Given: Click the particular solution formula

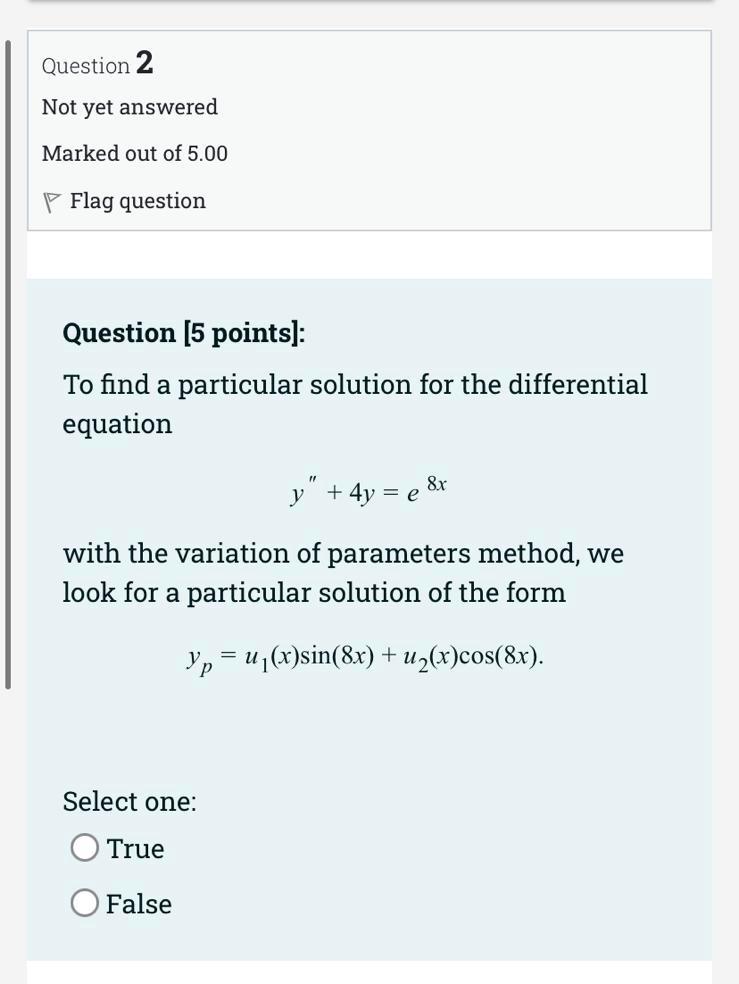Looking at the screenshot, I should [x=365, y=655].
